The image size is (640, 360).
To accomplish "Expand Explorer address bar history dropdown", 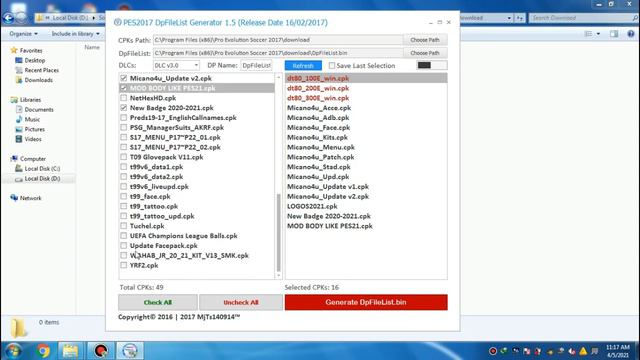I will pos(509,18).
